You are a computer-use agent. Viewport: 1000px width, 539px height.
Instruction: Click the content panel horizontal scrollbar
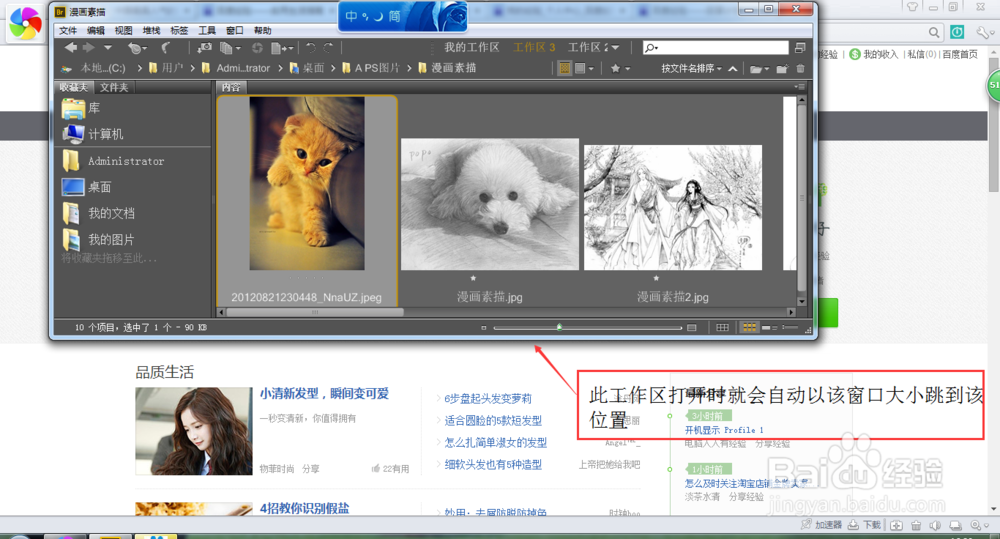click(315, 313)
